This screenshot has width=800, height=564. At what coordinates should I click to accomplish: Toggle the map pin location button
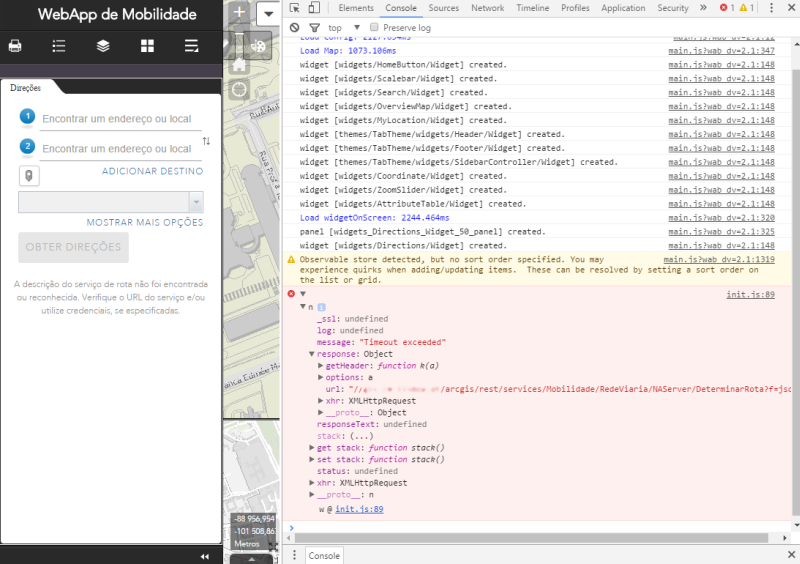coord(29,176)
